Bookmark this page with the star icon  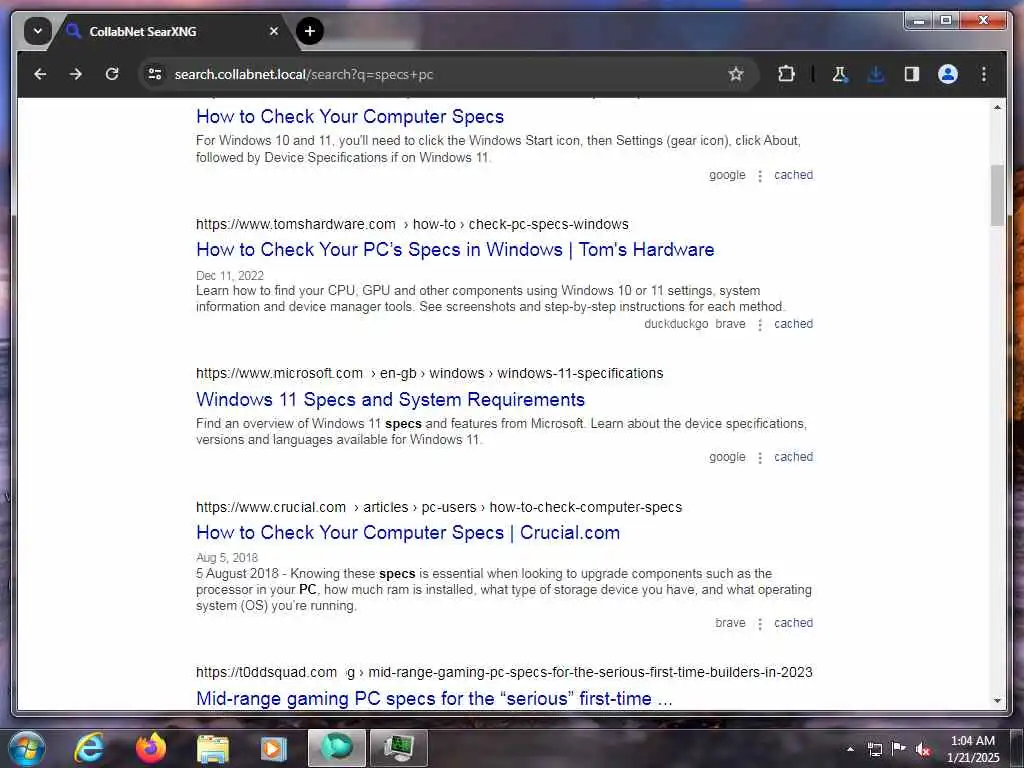736,74
